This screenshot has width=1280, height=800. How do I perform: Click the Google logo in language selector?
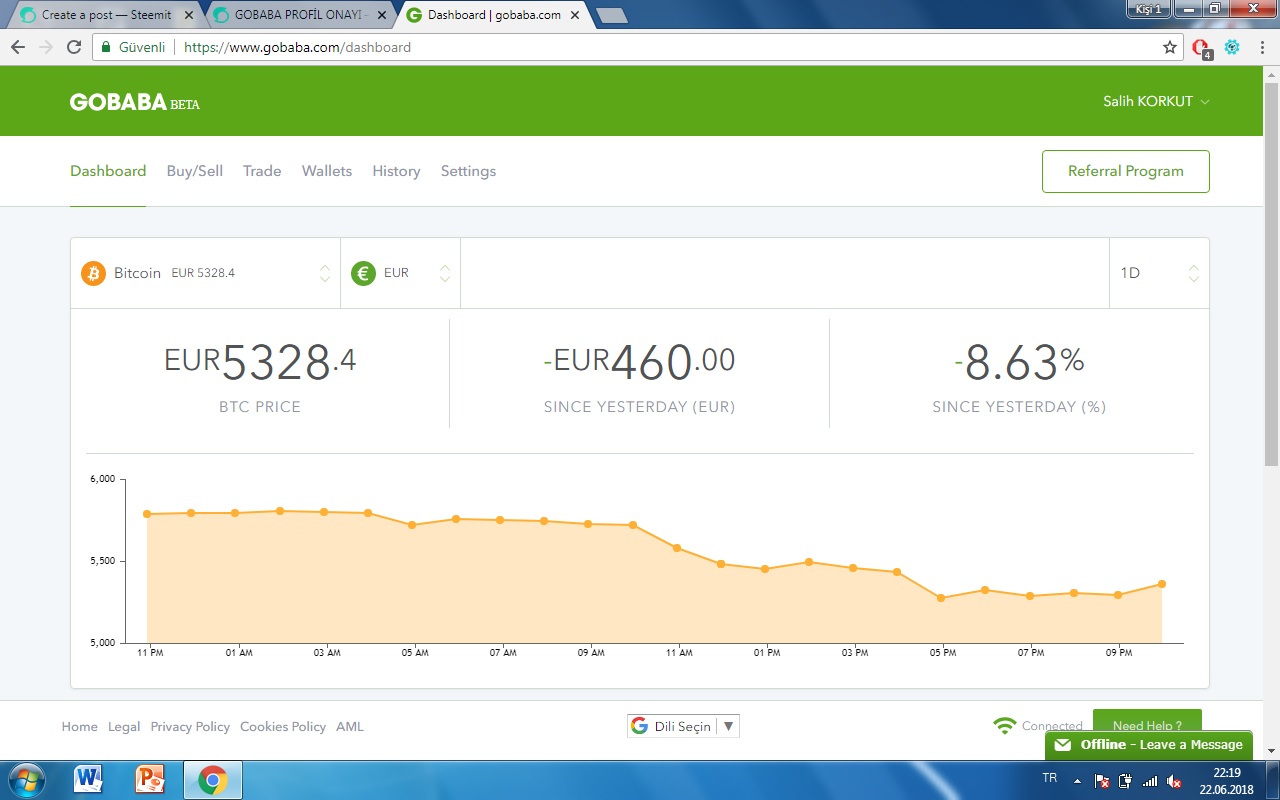(x=640, y=726)
